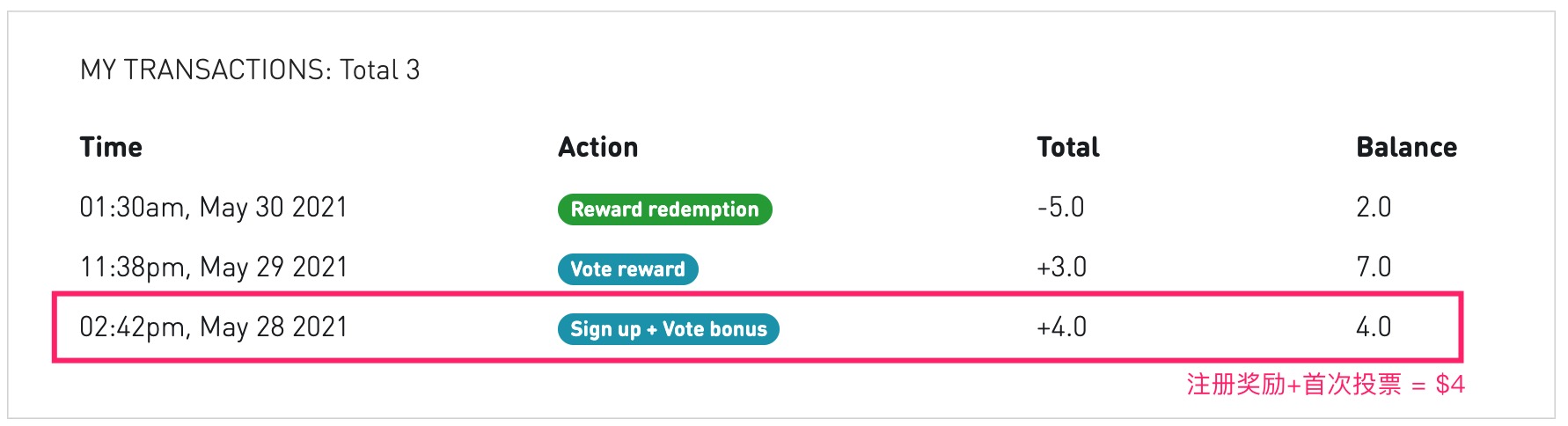The image size is (1568, 426).
Task: Click the Balance column header
Action: [x=1406, y=147]
